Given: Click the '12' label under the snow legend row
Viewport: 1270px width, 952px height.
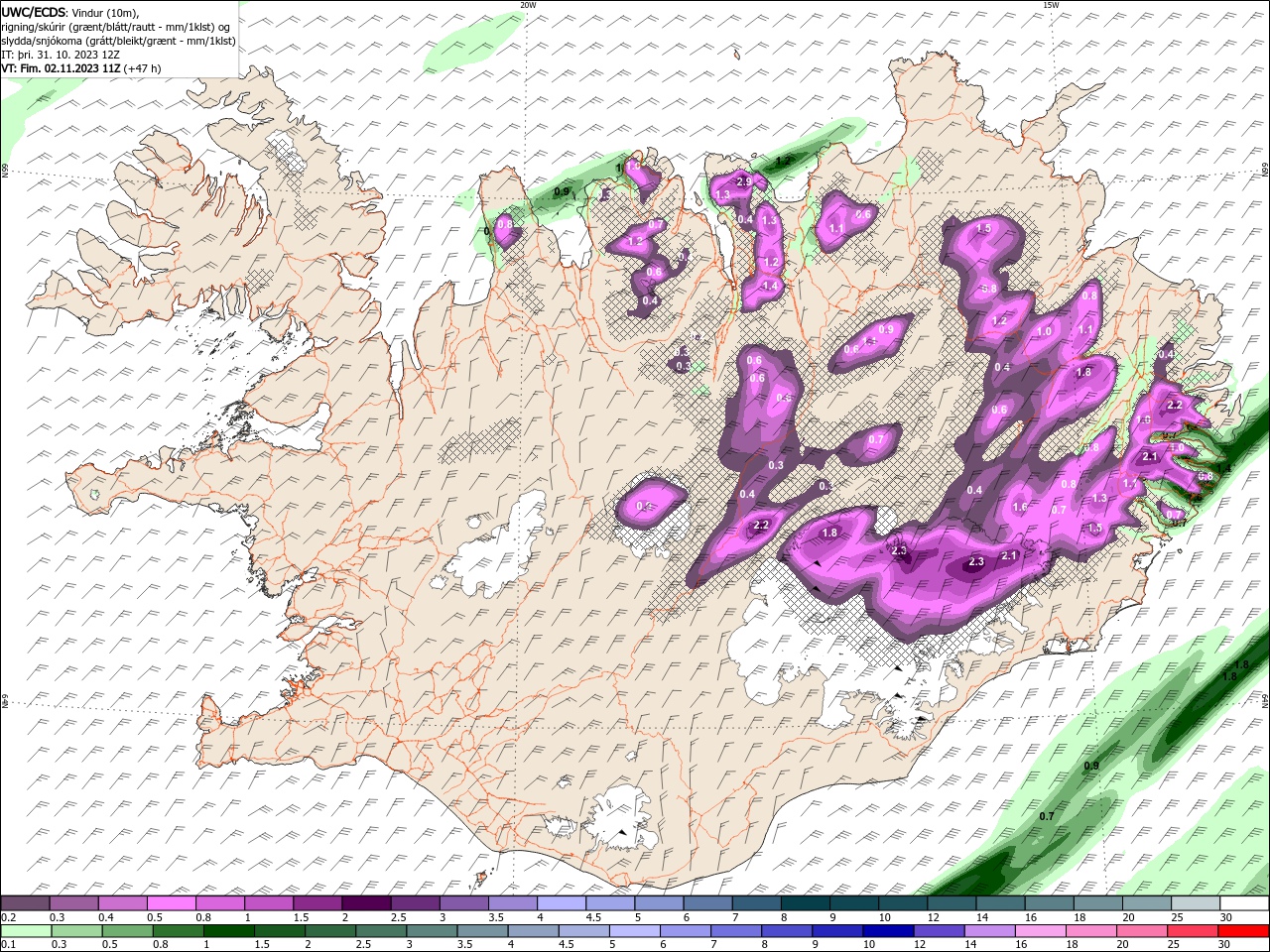Looking at the screenshot, I should click(933, 917).
